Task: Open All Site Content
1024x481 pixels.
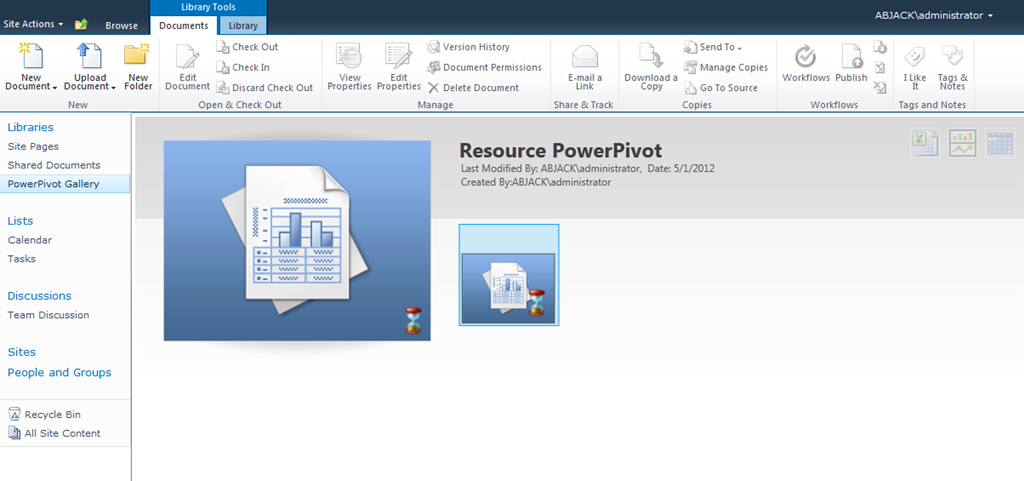Action: tap(54, 433)
